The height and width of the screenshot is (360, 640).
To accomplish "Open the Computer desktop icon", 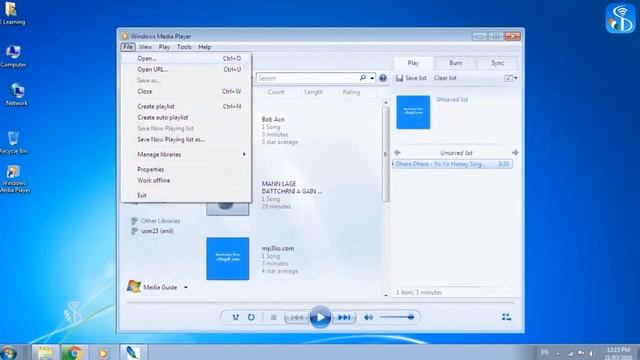I will pos(13,56).
